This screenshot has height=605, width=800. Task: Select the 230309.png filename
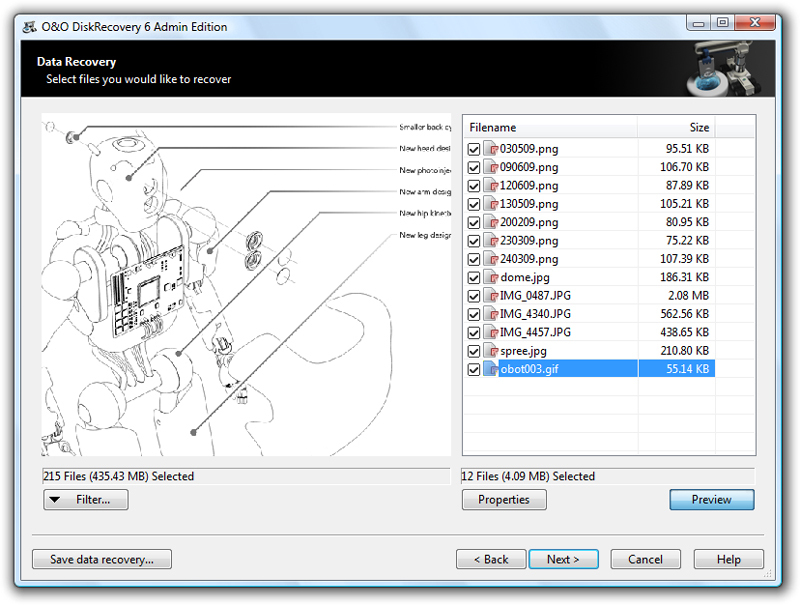point(529,241)
